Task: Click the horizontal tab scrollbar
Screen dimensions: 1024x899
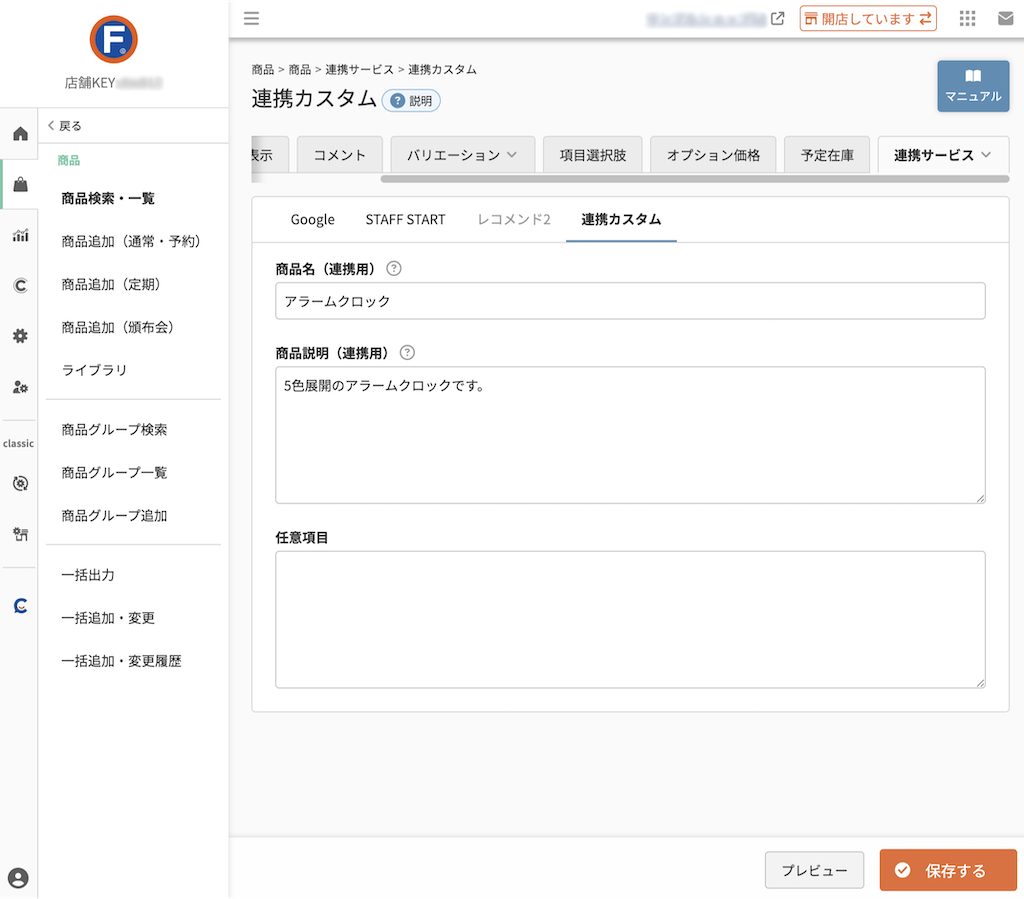Action: (x=695, y=179)
